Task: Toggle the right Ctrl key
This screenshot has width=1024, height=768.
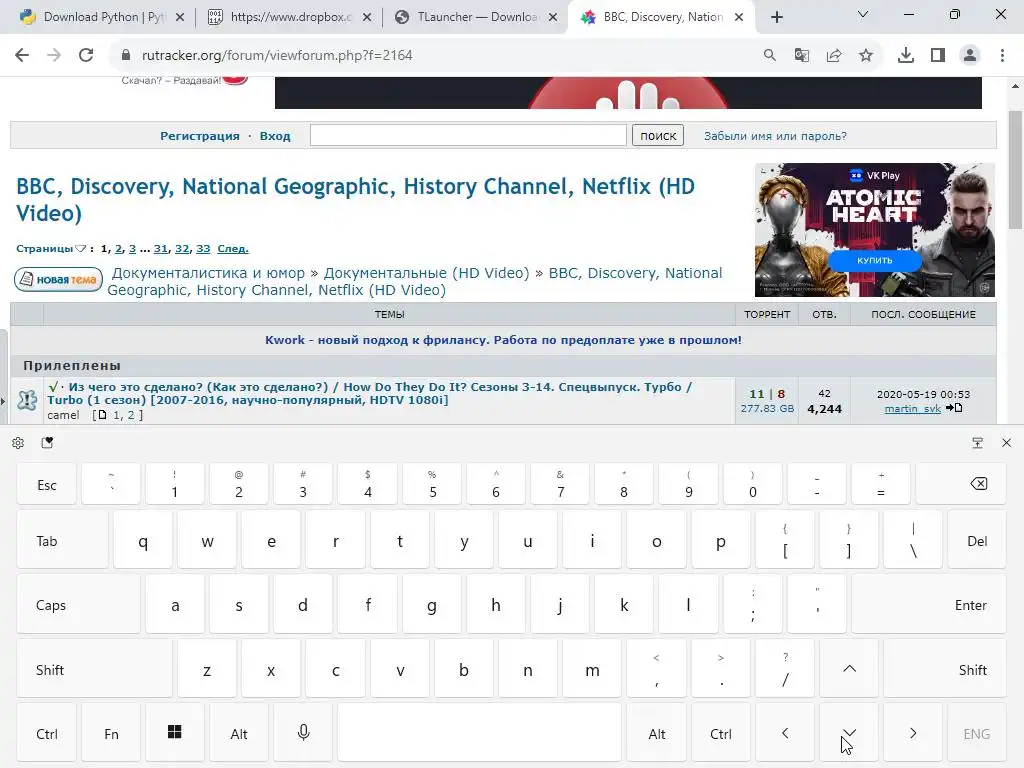Action: click(x=720, y=733)
